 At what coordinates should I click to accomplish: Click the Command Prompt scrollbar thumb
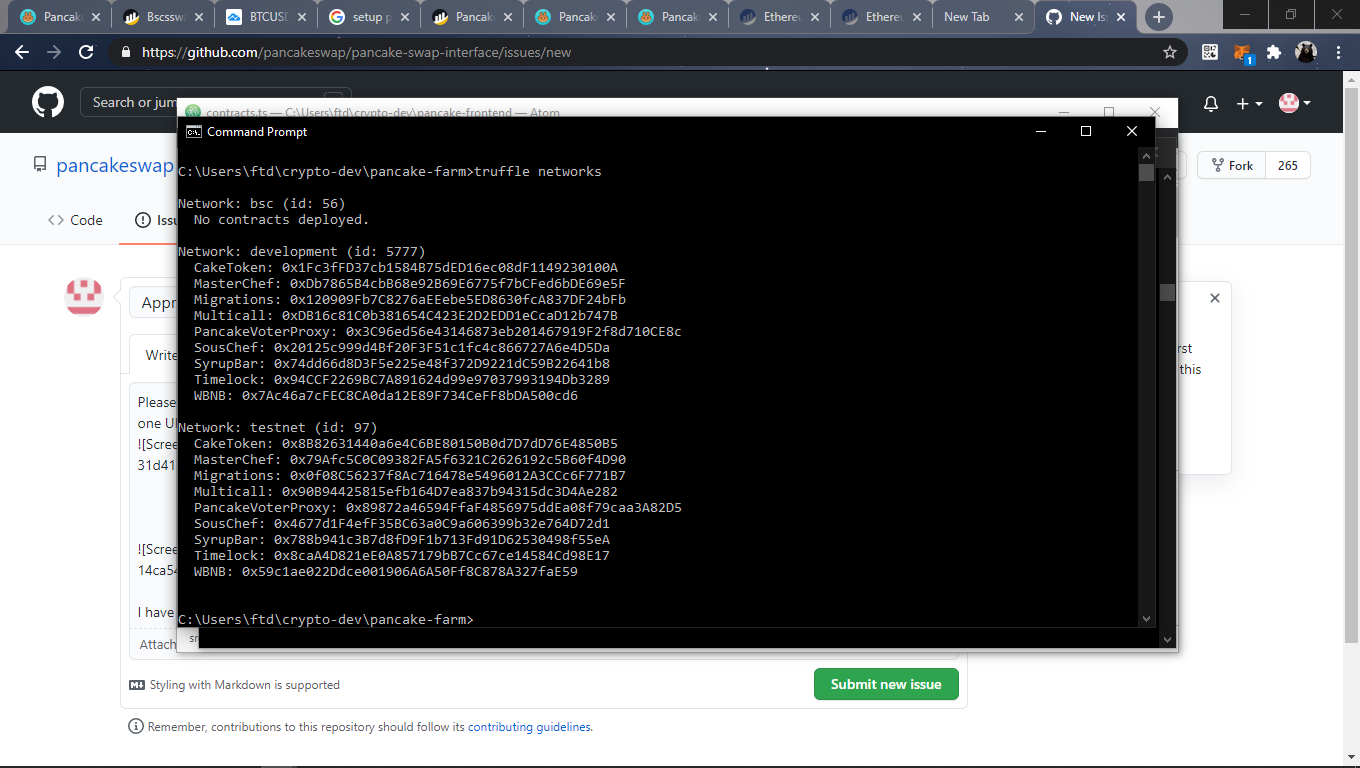click(x=1146, y=172)
